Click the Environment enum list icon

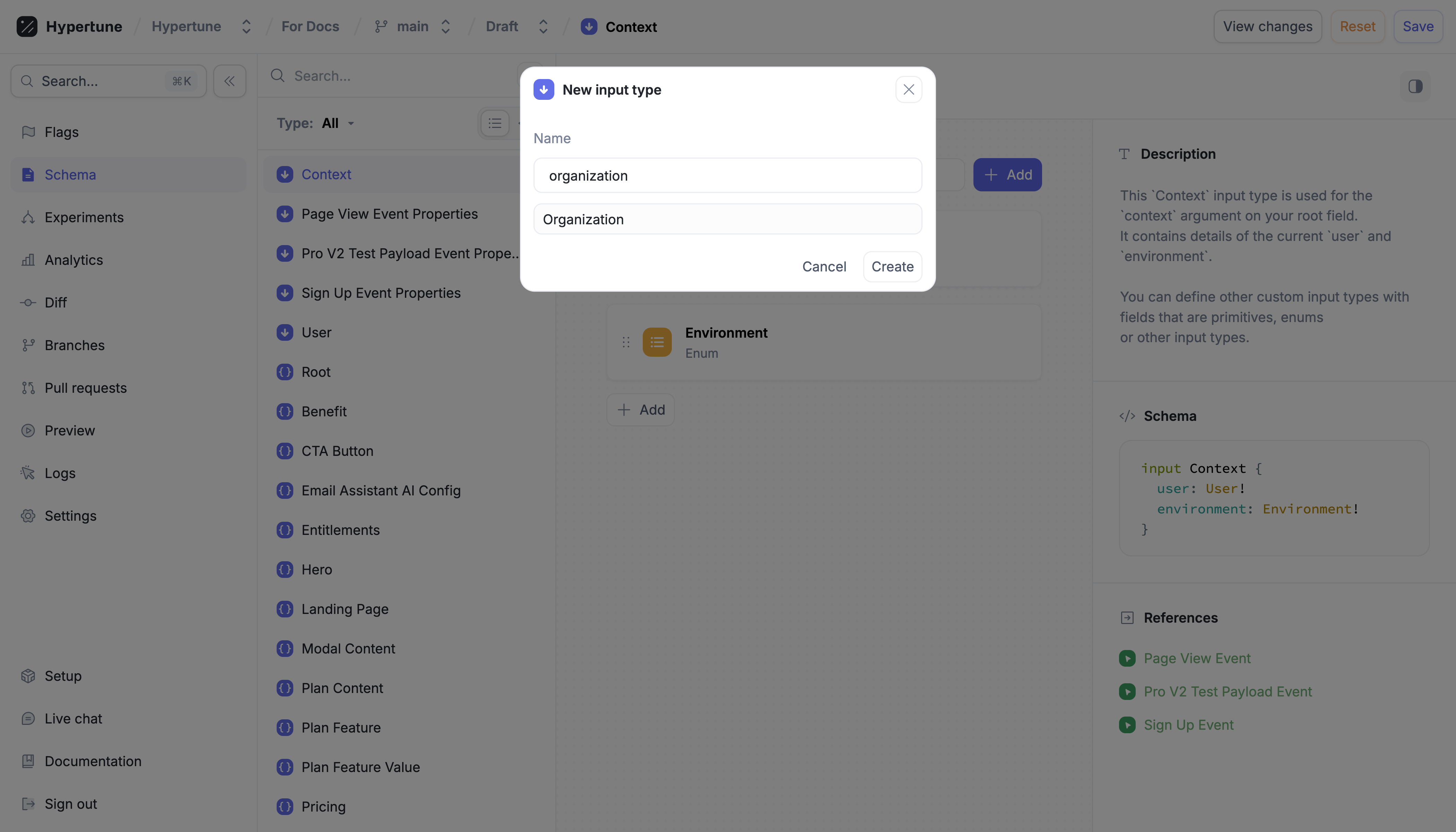(657, 342)
